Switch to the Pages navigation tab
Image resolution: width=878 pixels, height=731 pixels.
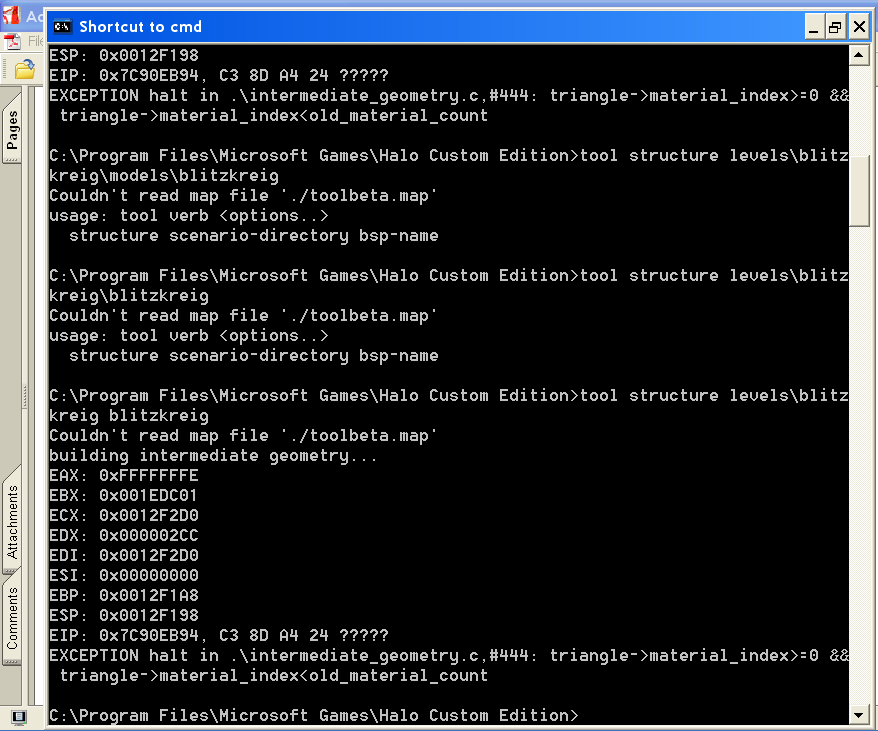coord(12,130)
